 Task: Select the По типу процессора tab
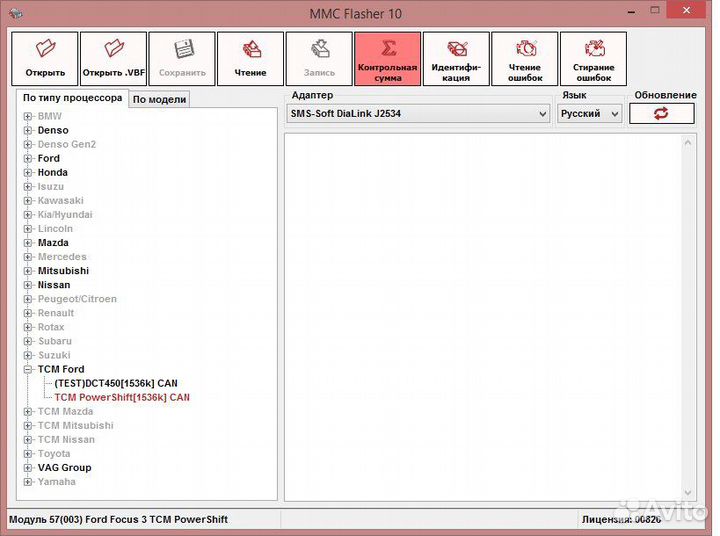coord(72,98)
